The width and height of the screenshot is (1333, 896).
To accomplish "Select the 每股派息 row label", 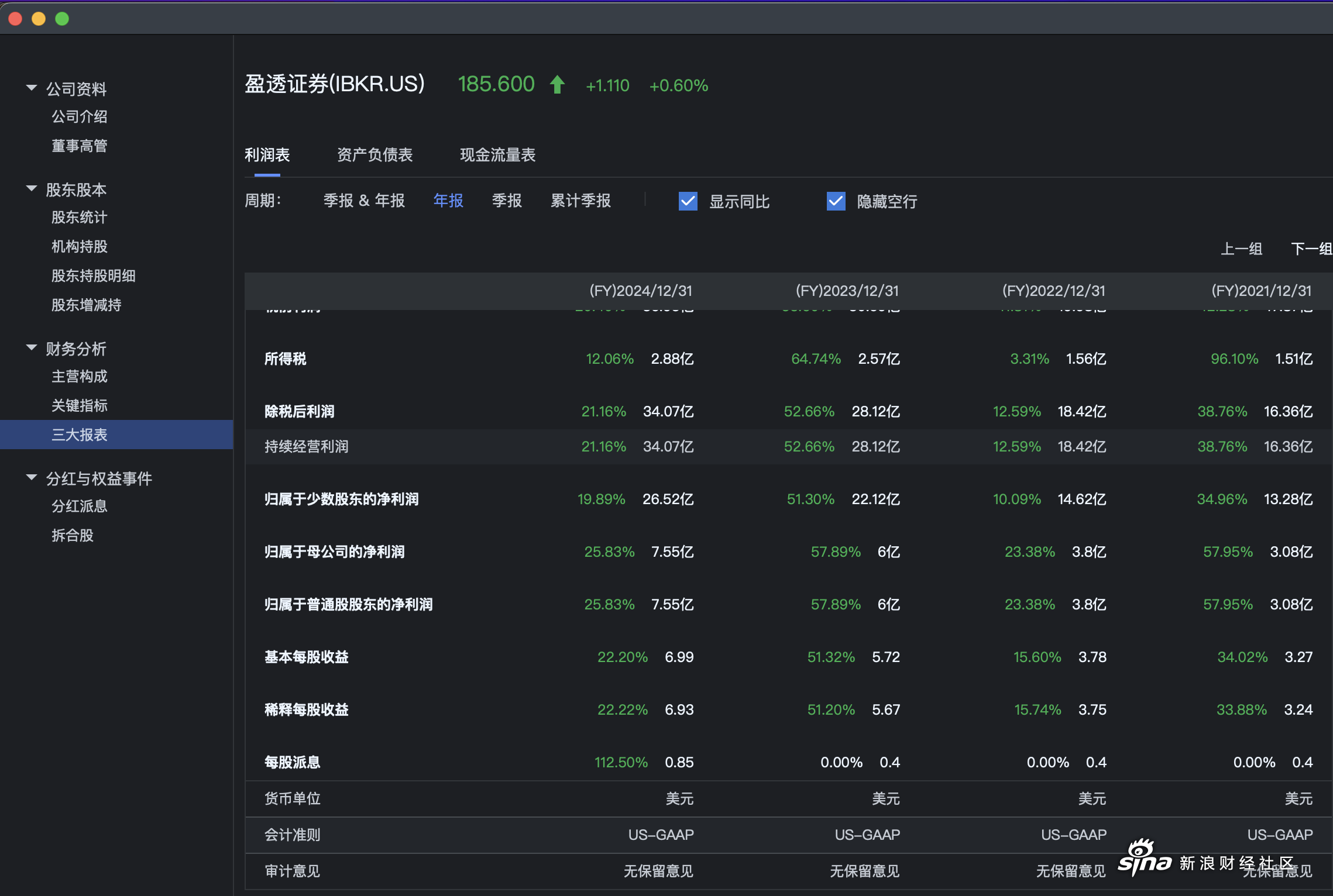I will coord(293,762).
